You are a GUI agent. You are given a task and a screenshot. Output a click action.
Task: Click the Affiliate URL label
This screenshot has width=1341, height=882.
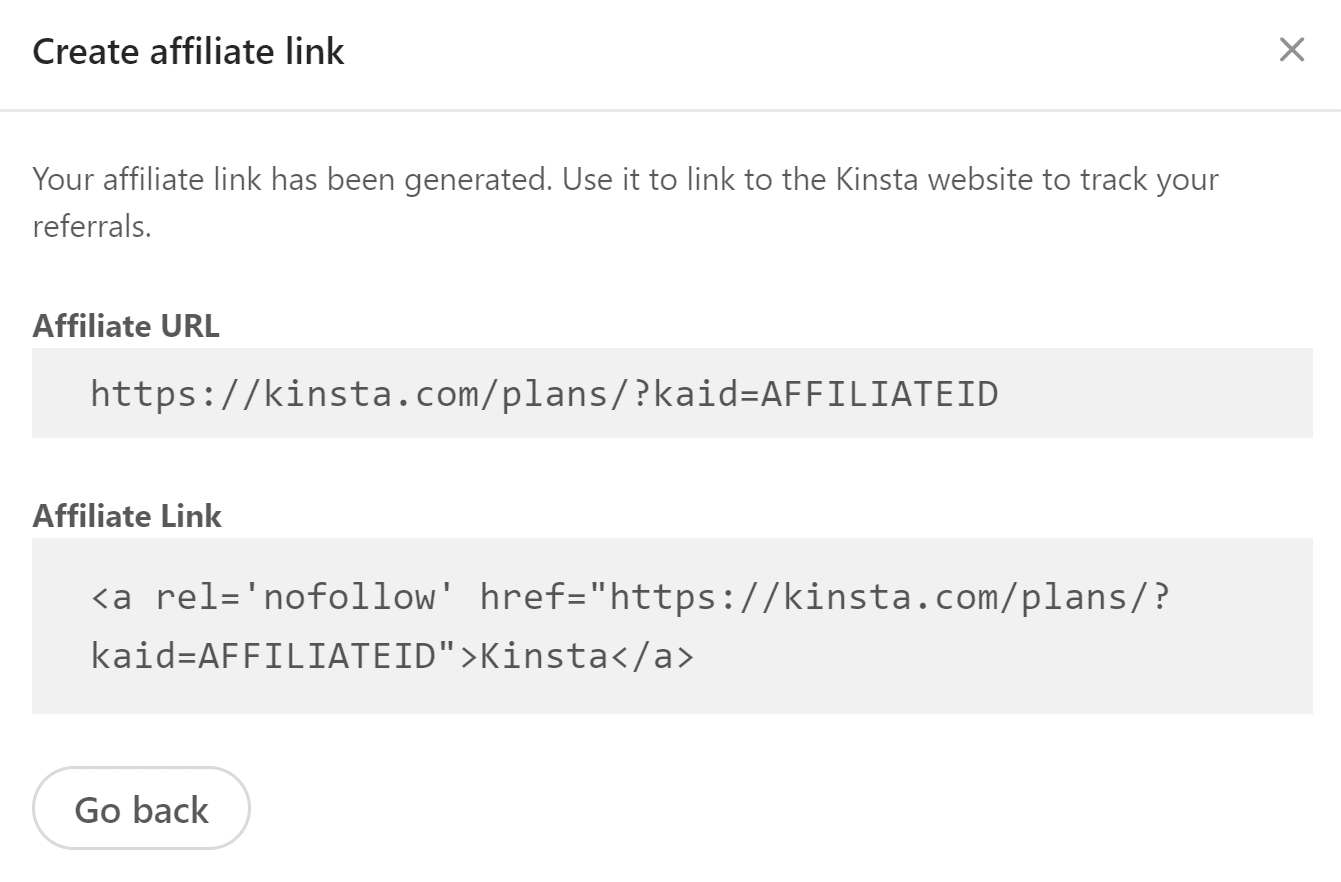tap(126, 326)
